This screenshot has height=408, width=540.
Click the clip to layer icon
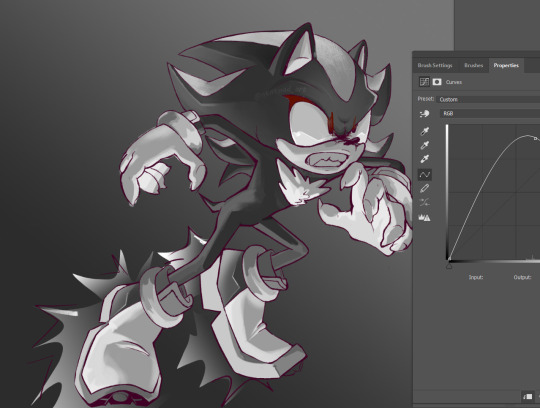[528, 396]
